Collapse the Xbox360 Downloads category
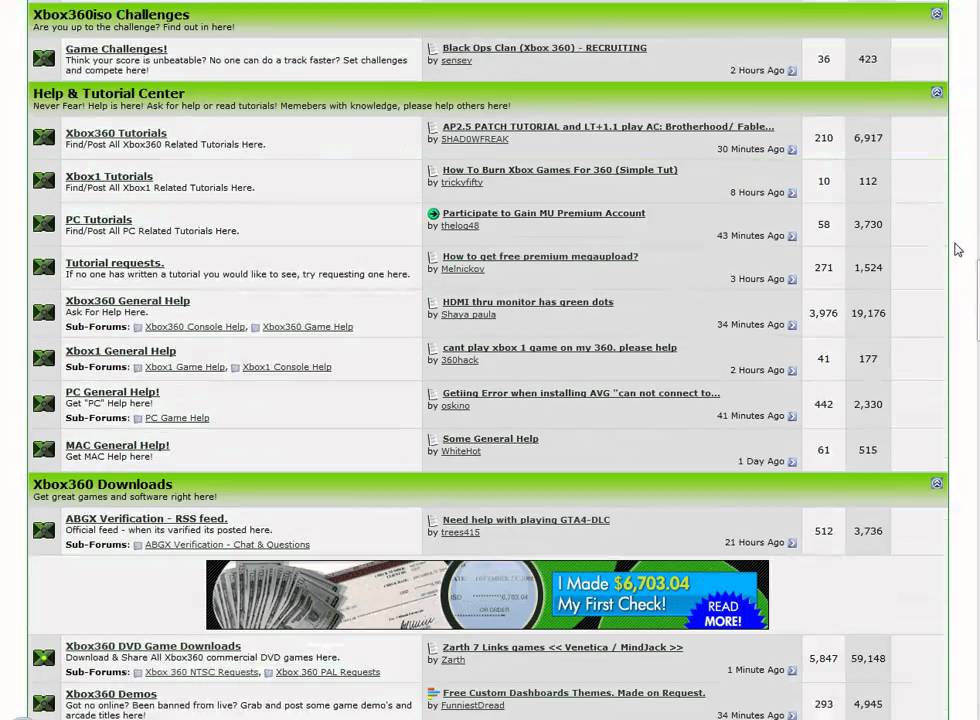The image size is (980, 720). [936, 483]
